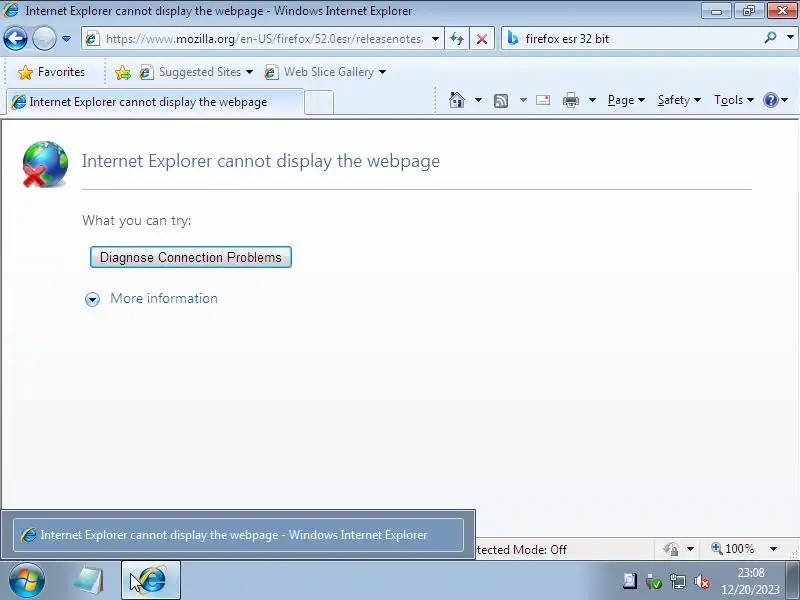Refresh the page with the refresh icon
This screenshot has height=600, width=800.
457,39
